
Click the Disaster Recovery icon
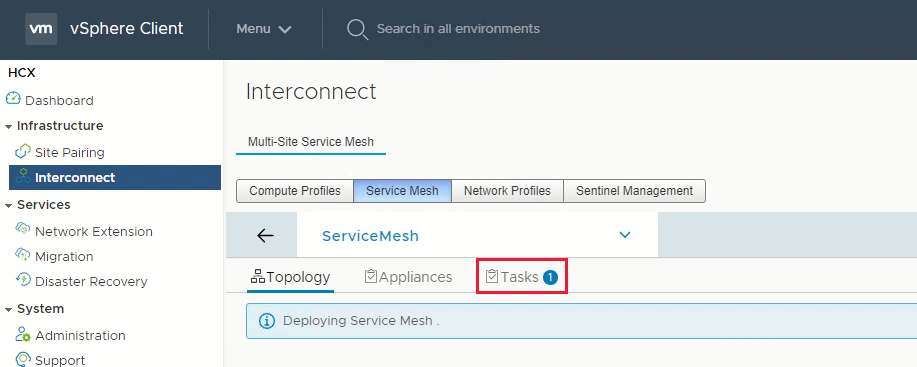(x=22, y=279)
